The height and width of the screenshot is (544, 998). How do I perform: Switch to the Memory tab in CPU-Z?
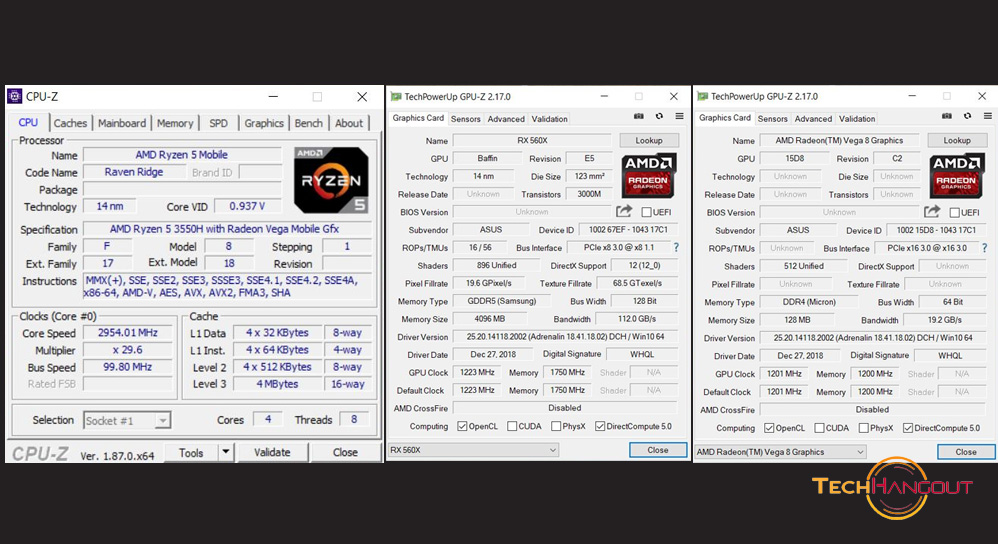pos(174,123)
